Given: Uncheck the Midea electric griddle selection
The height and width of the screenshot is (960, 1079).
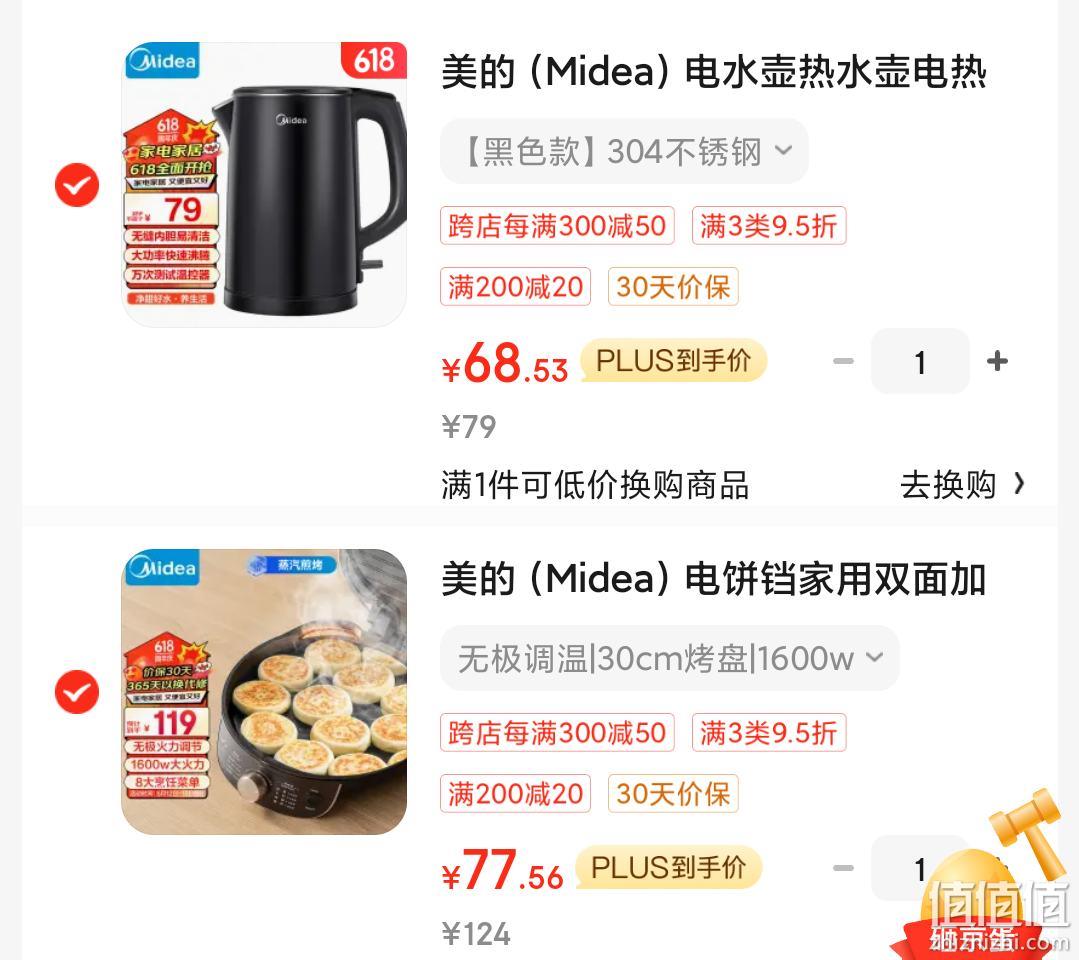Looking at the screenshot, I should (x=77, y=692).
